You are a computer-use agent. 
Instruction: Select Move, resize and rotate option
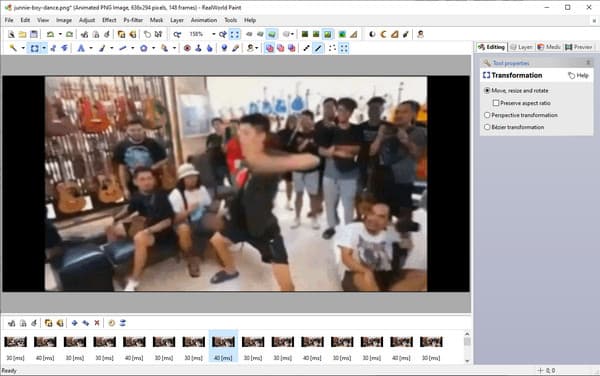tap(516, 91)
